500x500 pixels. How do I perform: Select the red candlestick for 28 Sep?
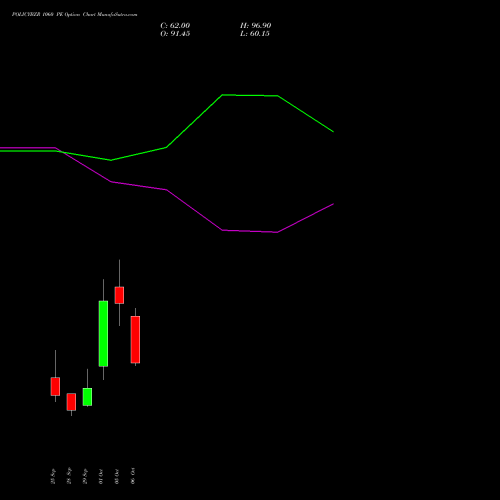pyautogui.click(x=71, y=402)
